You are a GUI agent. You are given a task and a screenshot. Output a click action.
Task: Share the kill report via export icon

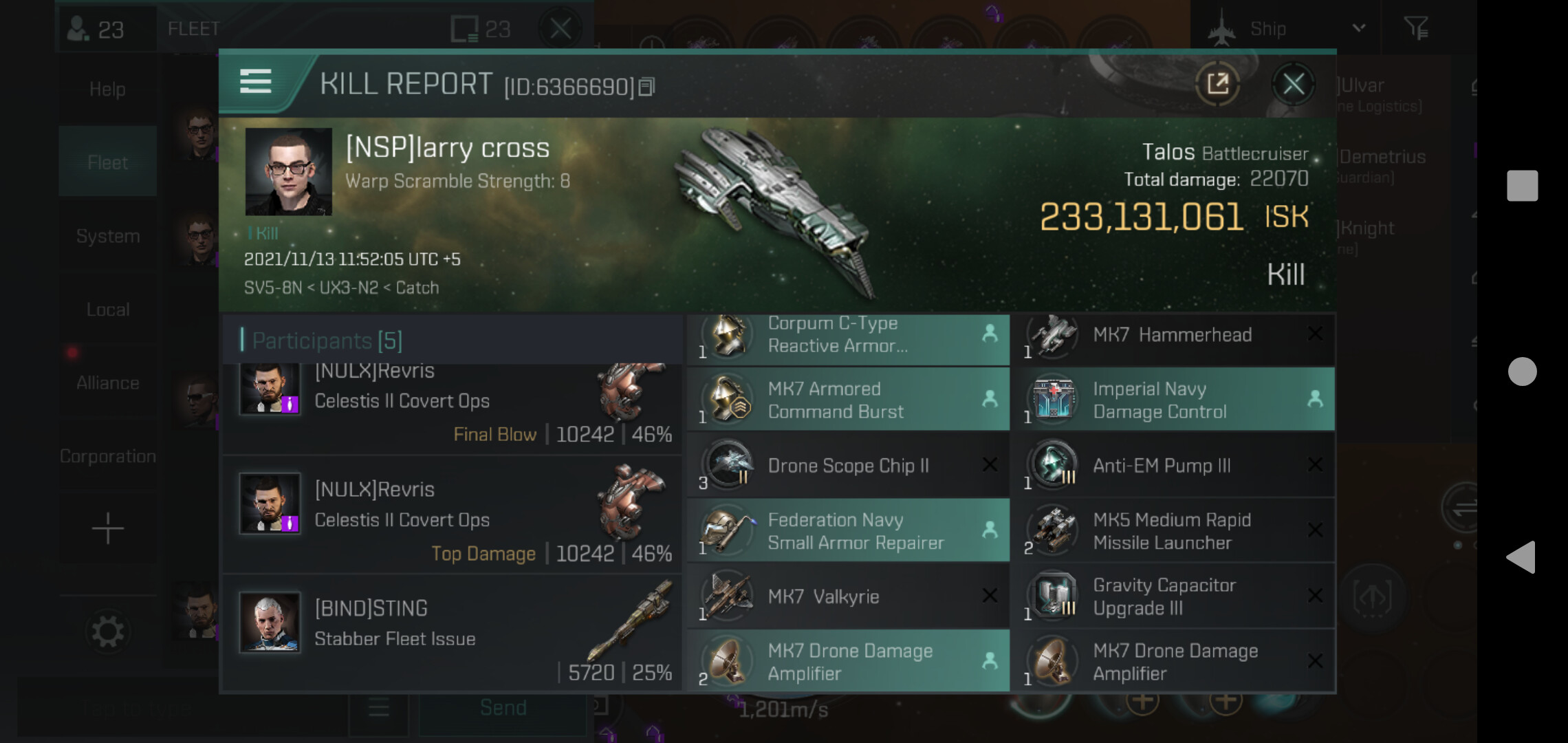click(x=1217, y=85)
